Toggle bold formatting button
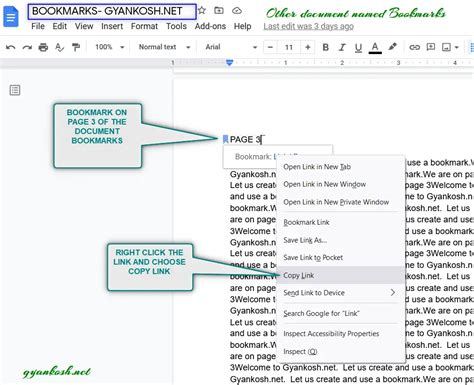The image size is (474, 385). tap(326, 47)
